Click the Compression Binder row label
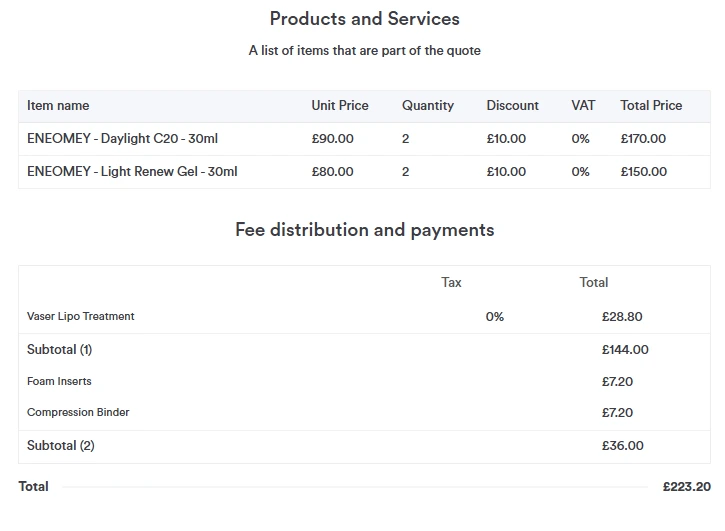 point(78,413)
